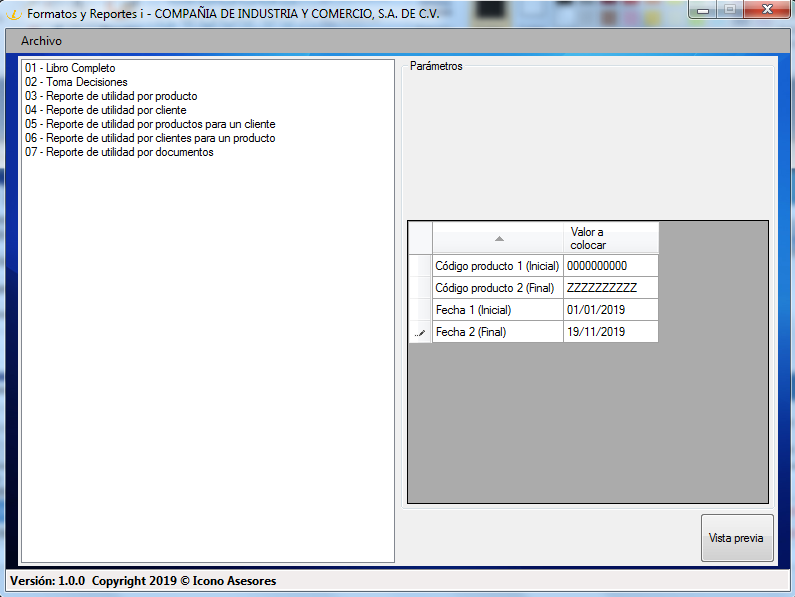Select the 02 - Toma Decisiones report
The width and height of the screenshot is (795, 597).
pos(76,82)
